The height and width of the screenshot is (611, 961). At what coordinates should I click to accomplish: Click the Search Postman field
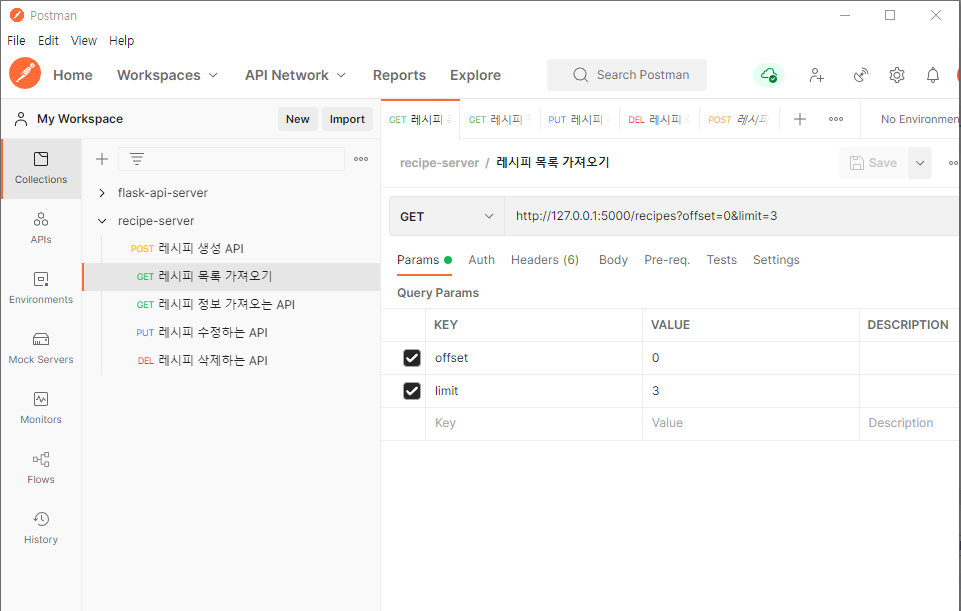click(626, 75)
